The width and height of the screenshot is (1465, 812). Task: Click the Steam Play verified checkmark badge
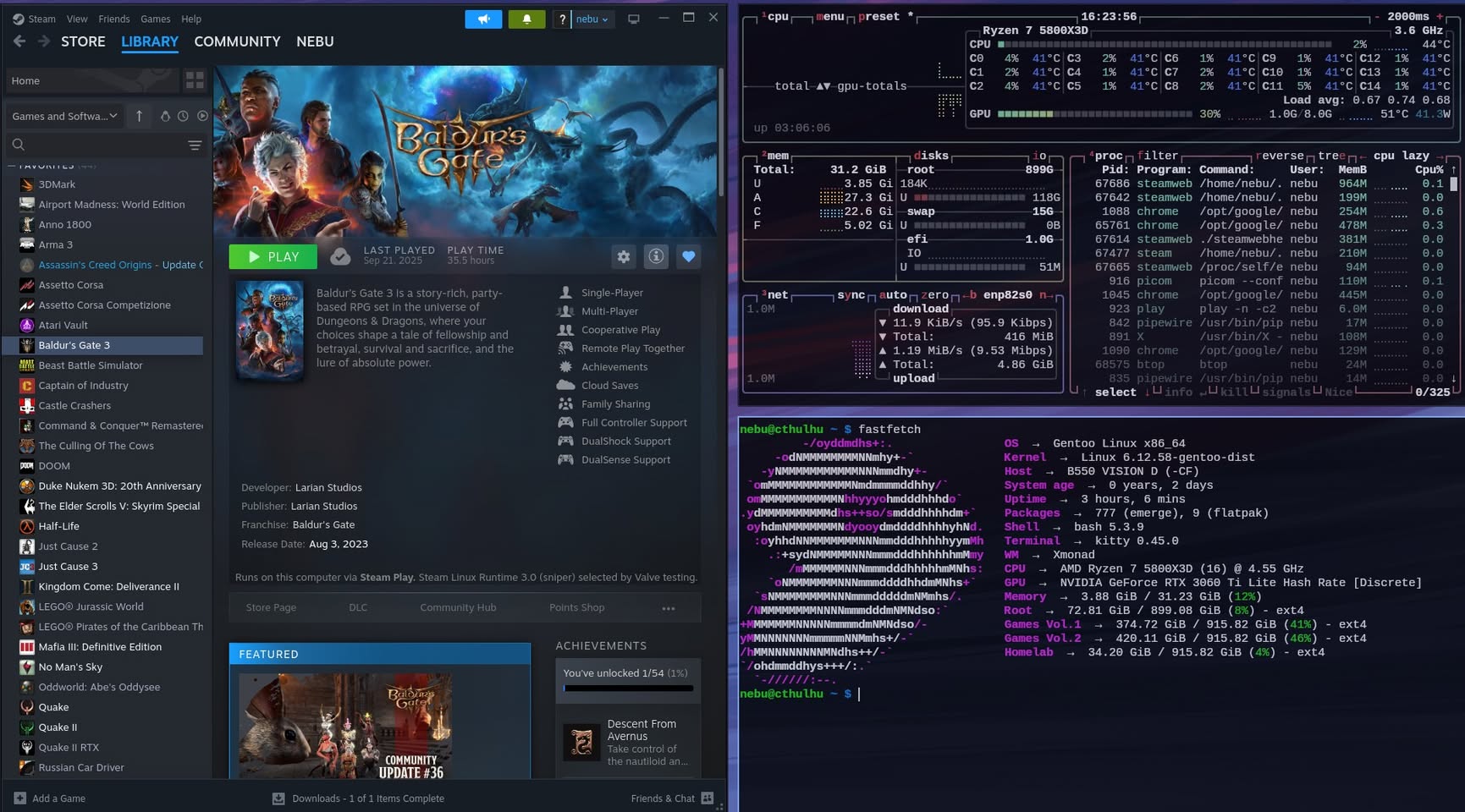[x=340, y=256]
